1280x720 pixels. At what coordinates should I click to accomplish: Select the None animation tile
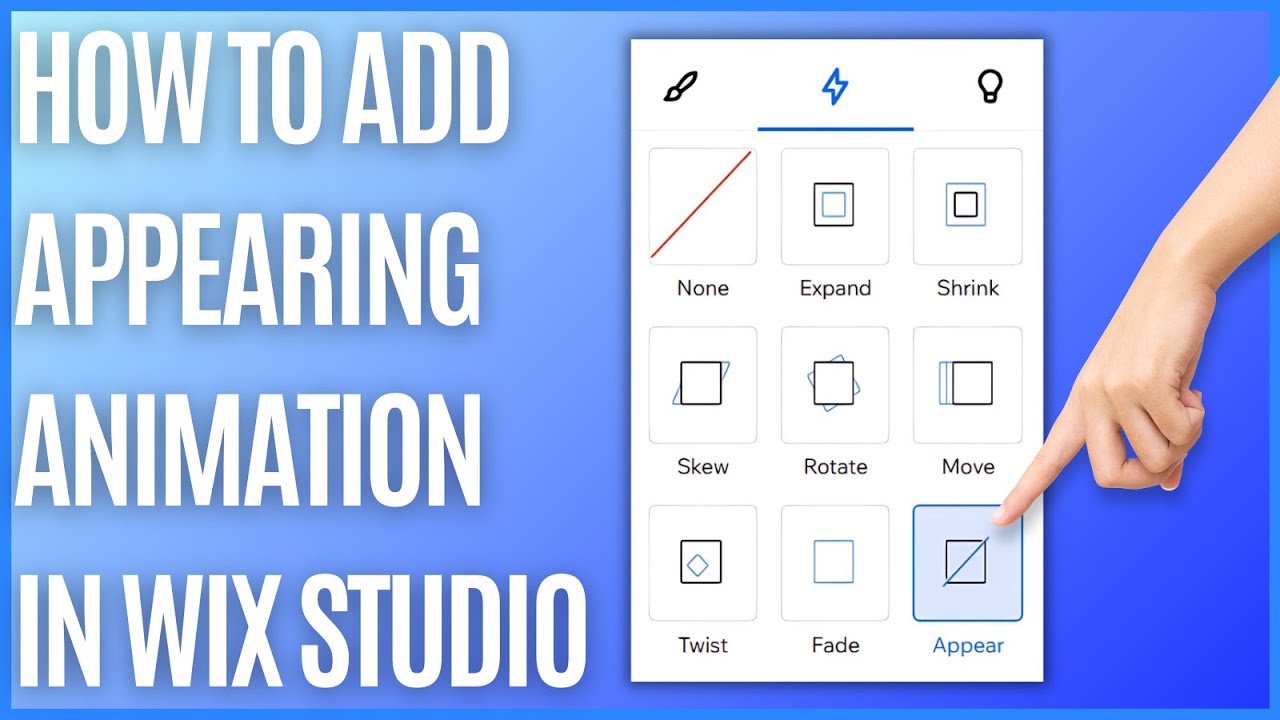click(703, 206)
